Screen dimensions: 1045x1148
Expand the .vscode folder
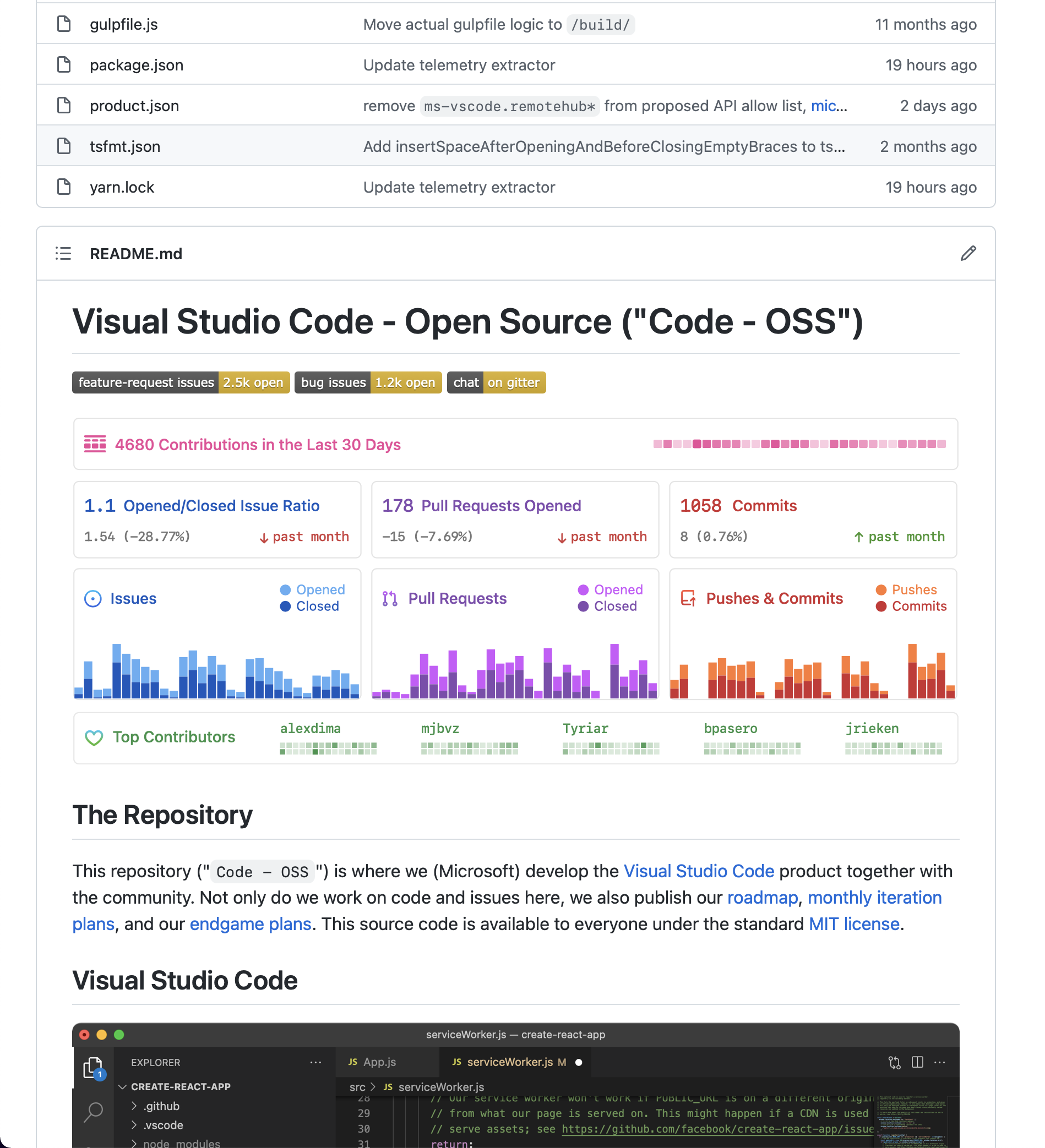[x=162, y=1125]
